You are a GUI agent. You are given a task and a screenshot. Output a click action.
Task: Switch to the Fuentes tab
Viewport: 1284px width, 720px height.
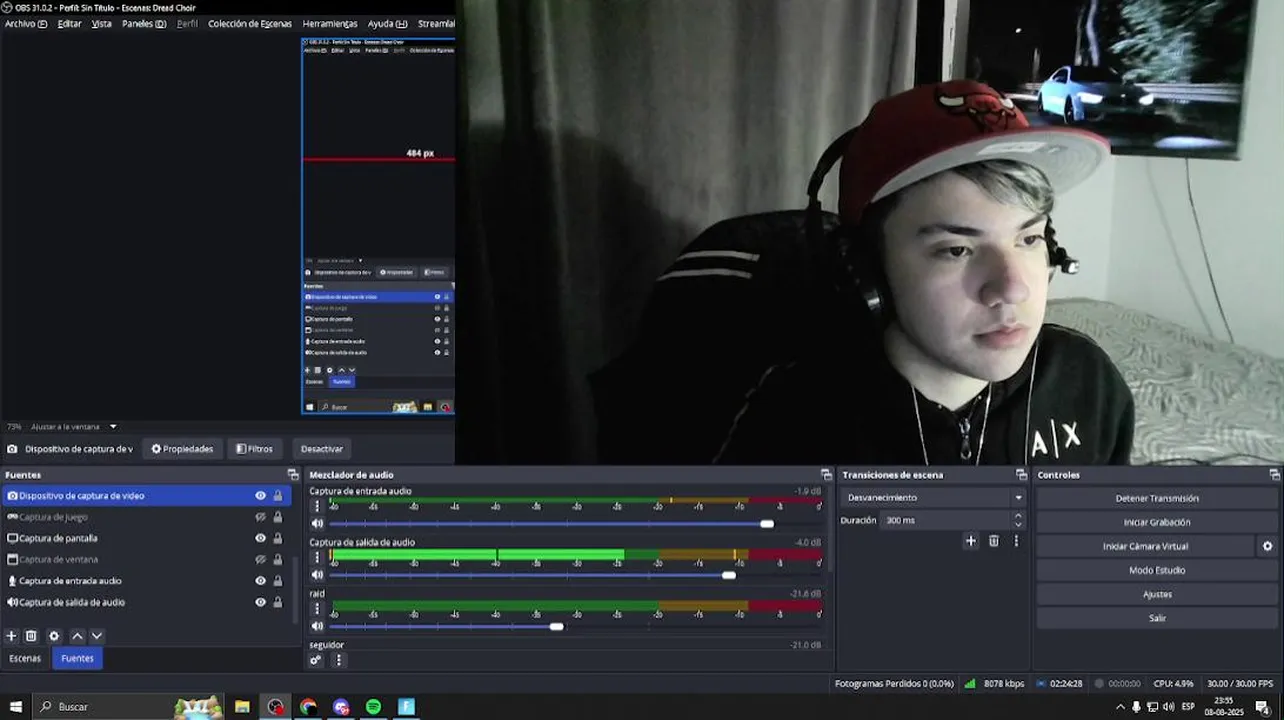coord(77,658)
